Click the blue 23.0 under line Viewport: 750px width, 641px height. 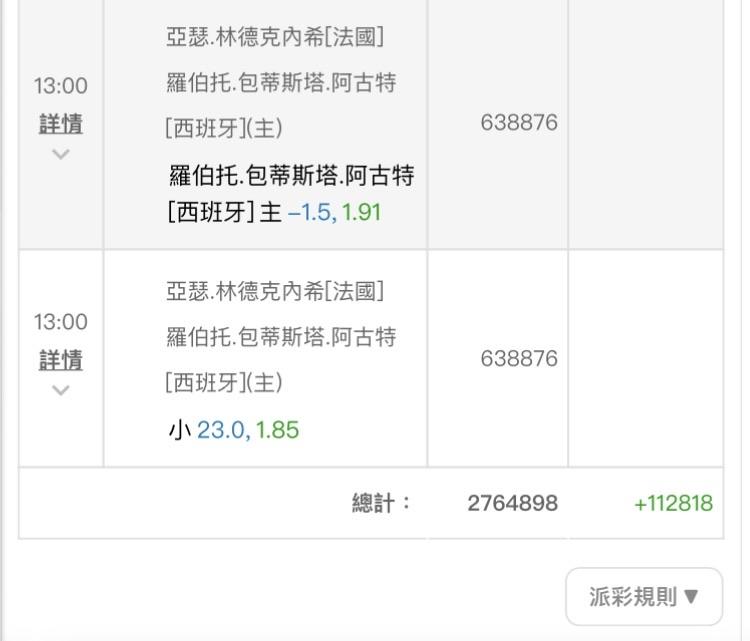223,430
